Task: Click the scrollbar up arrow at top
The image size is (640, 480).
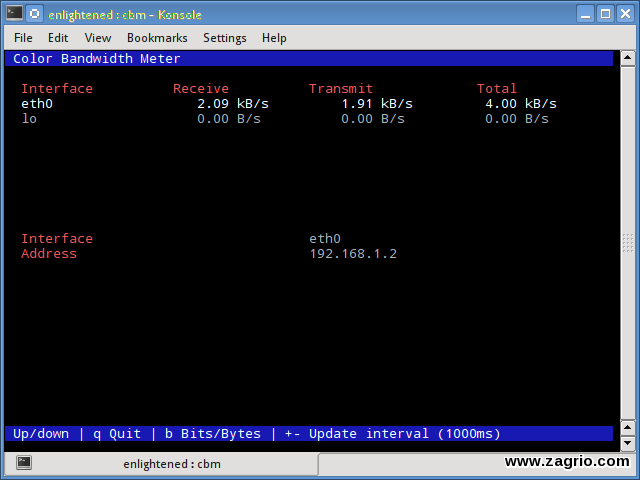Action: coord(627,58)
